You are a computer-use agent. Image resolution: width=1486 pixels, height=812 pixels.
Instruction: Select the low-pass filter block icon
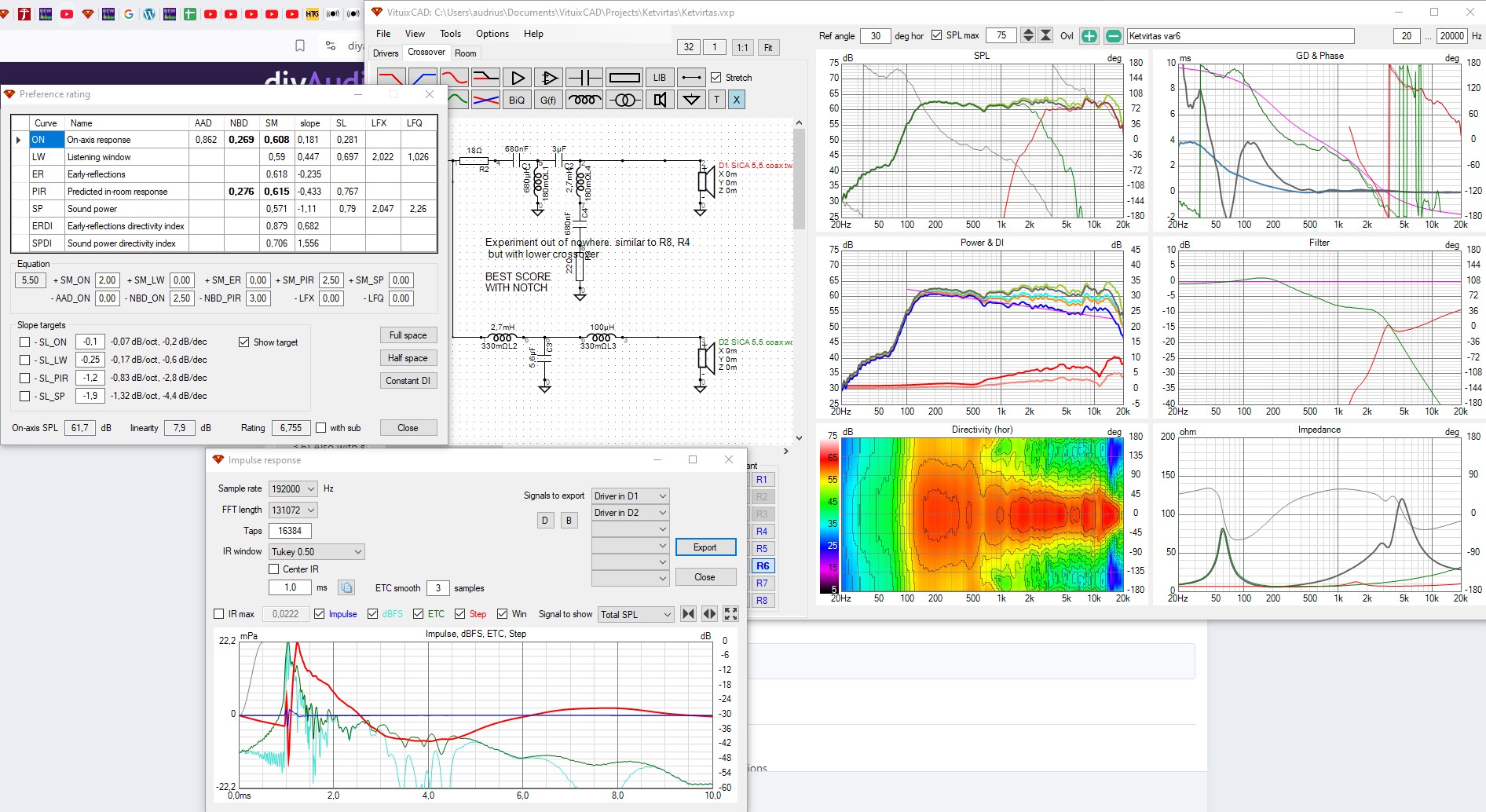pyautogui.click(x=391, y=78)
